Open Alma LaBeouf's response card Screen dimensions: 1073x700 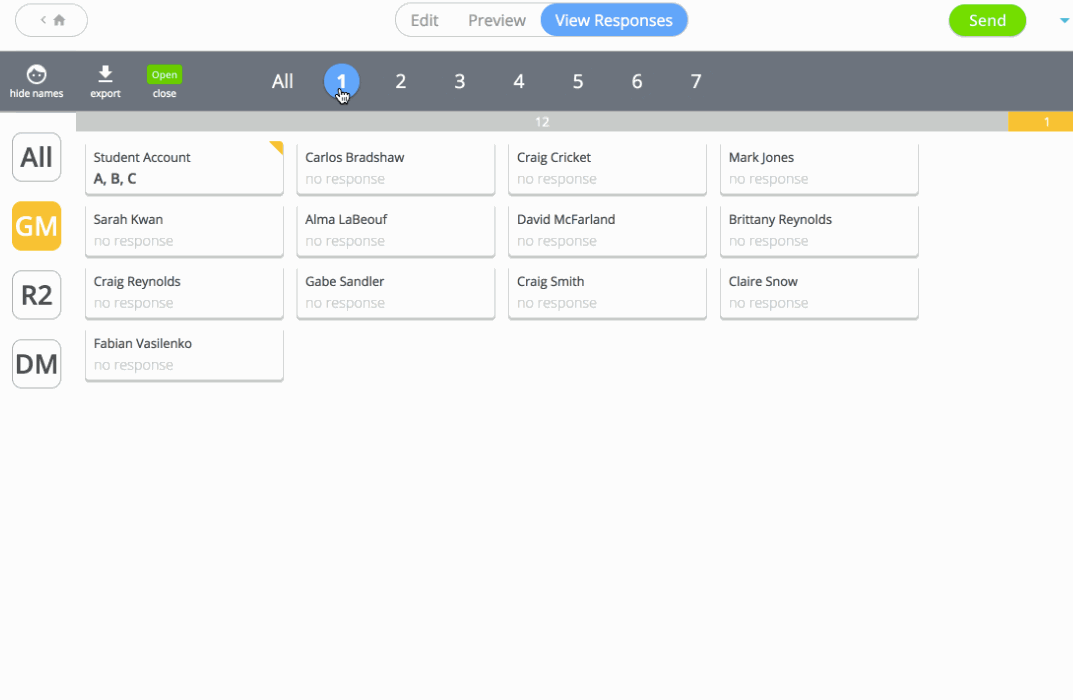[396, 231]
